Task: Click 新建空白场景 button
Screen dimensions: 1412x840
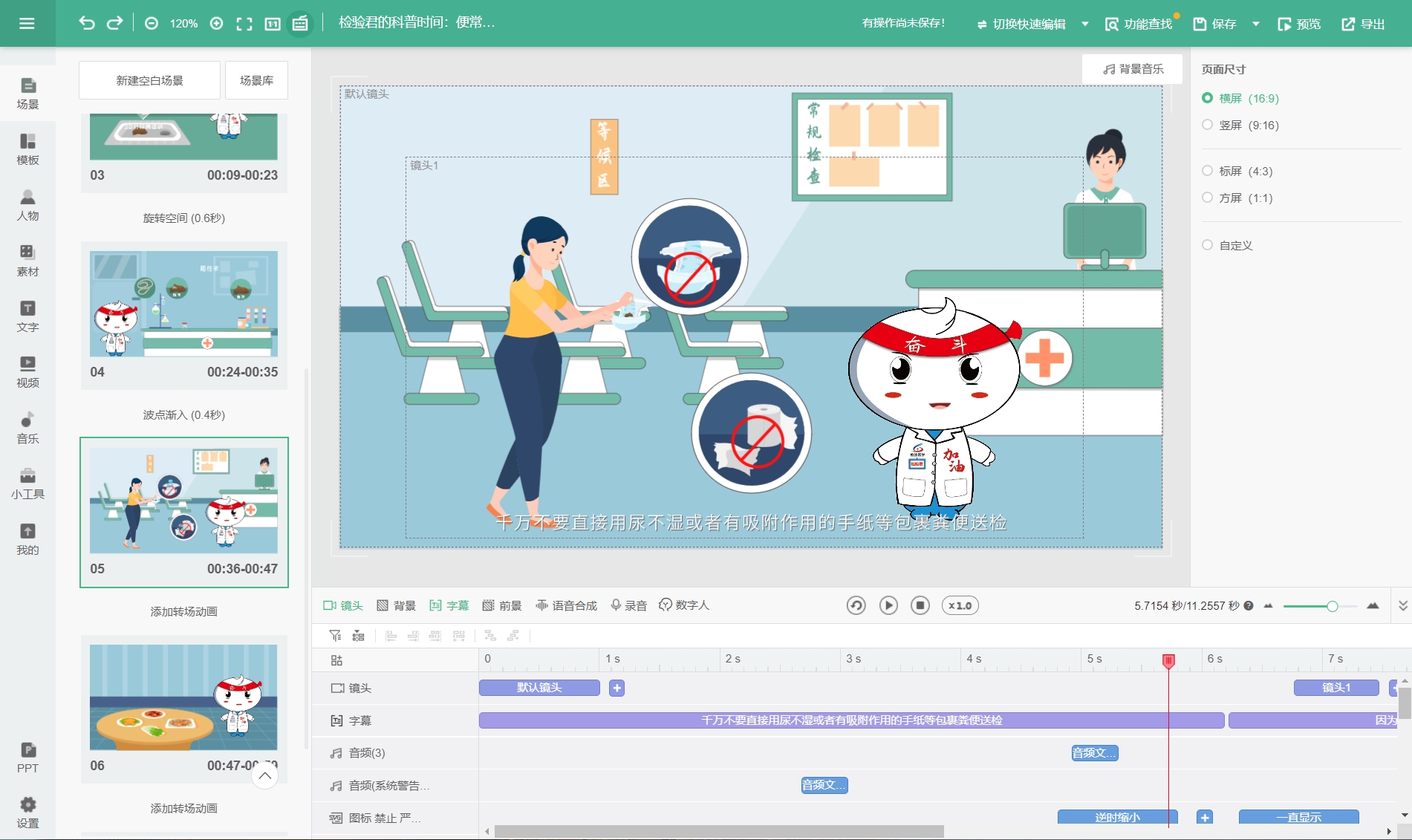Action: pyautogui.click(x=149, y=80)
